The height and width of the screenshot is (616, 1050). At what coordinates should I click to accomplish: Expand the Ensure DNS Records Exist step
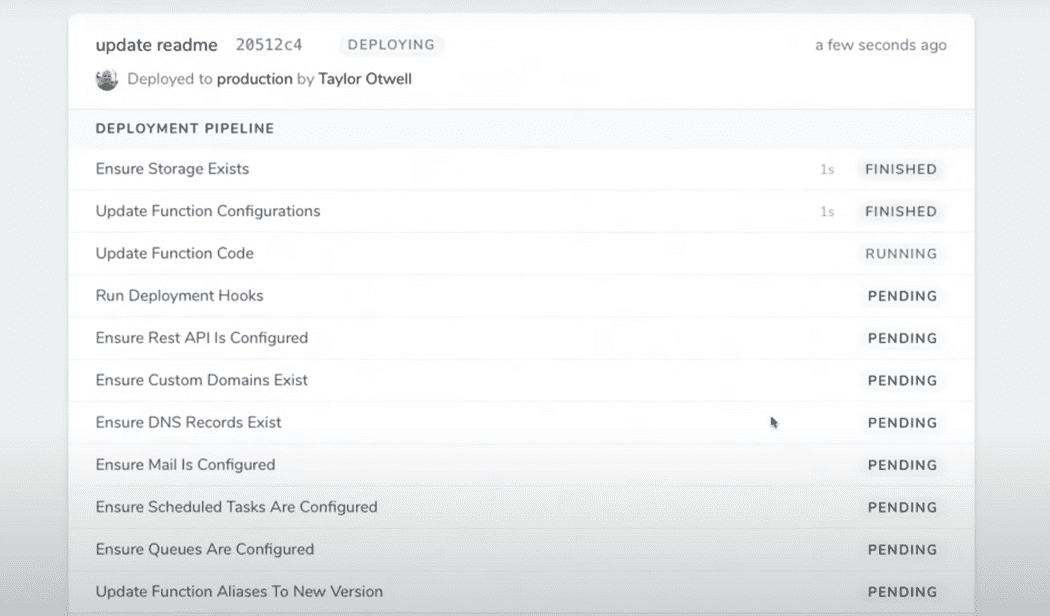186,422
